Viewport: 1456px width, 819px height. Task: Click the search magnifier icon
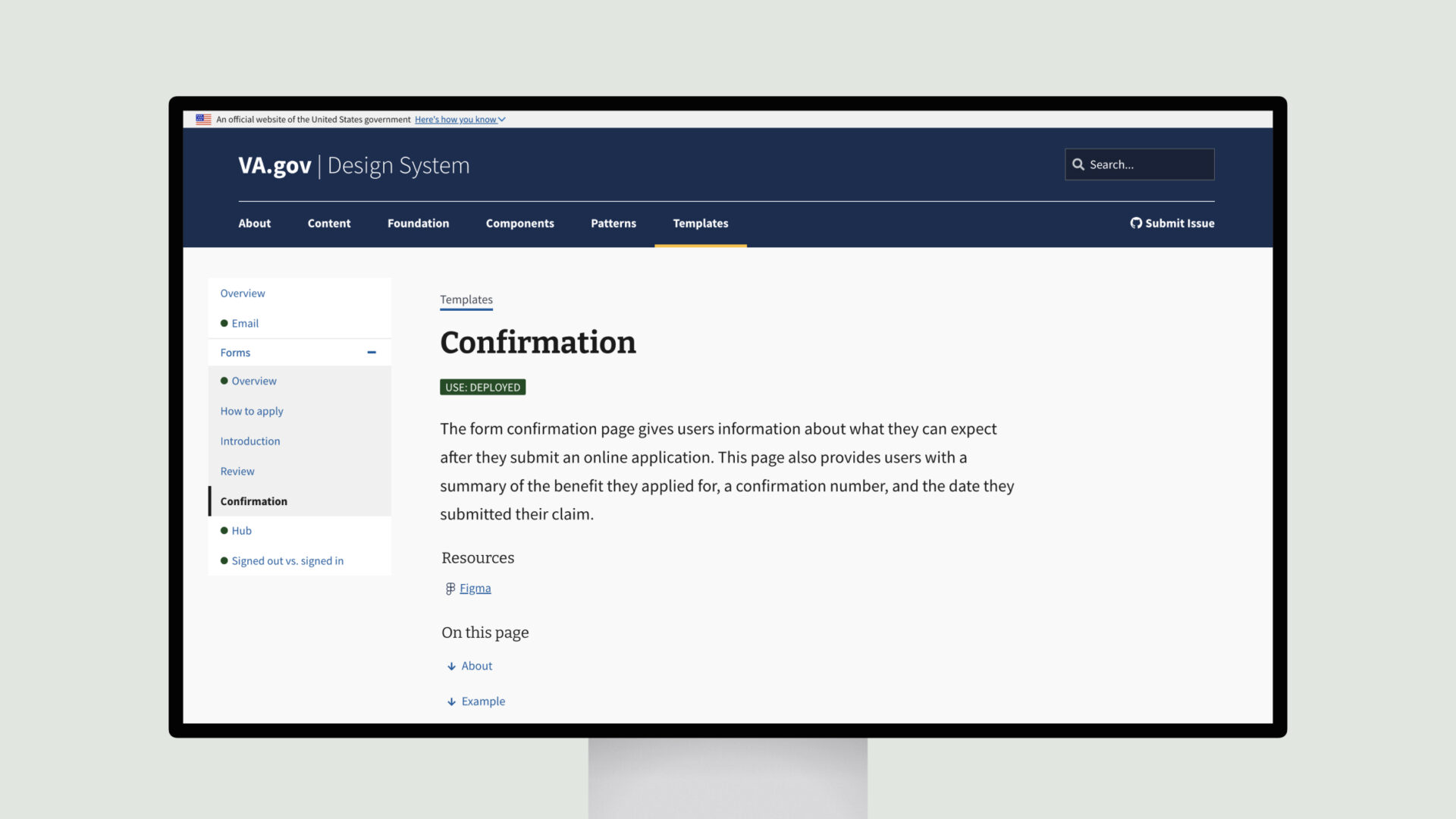[1078, 164]
